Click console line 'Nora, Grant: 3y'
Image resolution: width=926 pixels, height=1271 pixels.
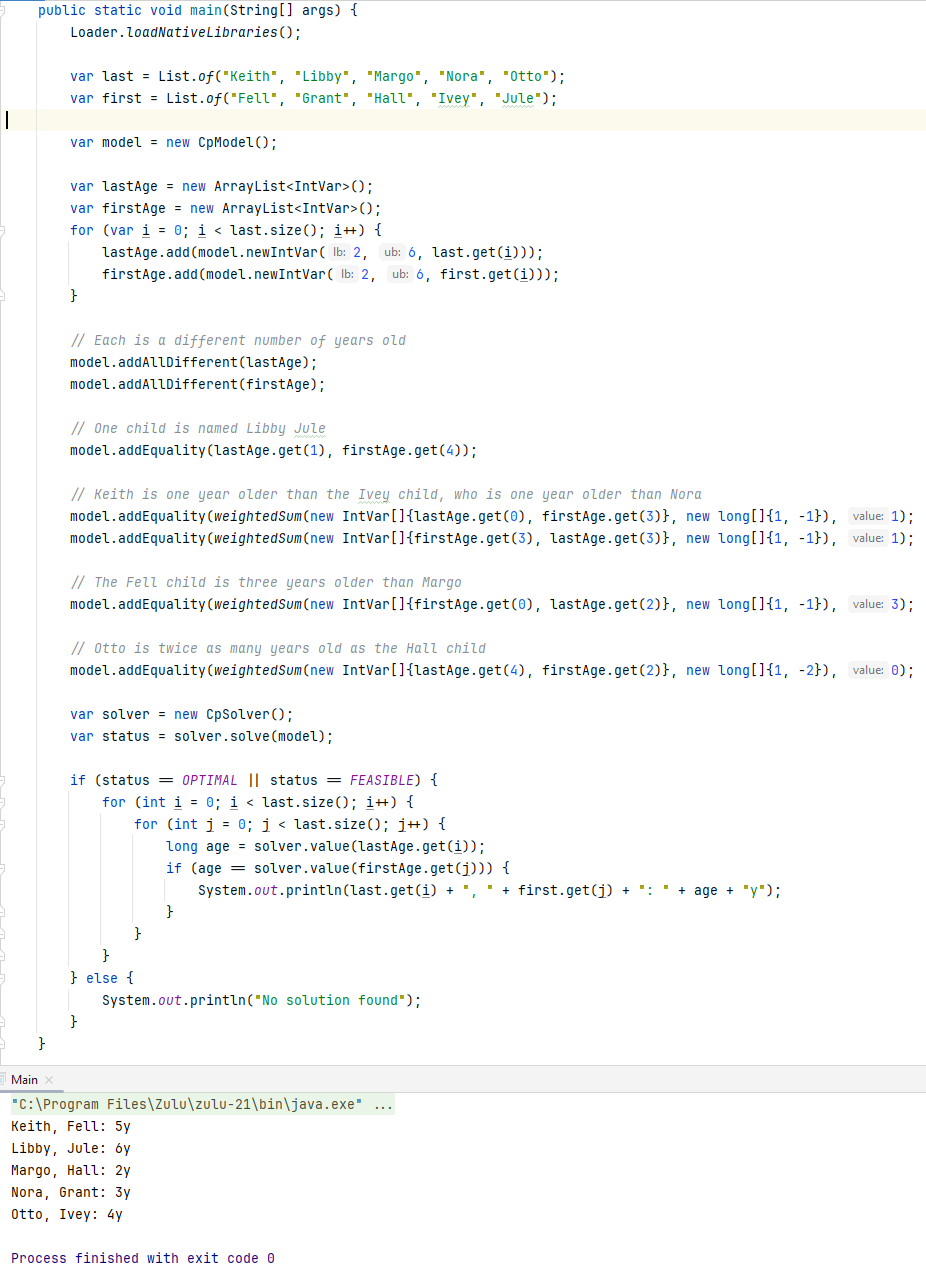coord(71,1192)
